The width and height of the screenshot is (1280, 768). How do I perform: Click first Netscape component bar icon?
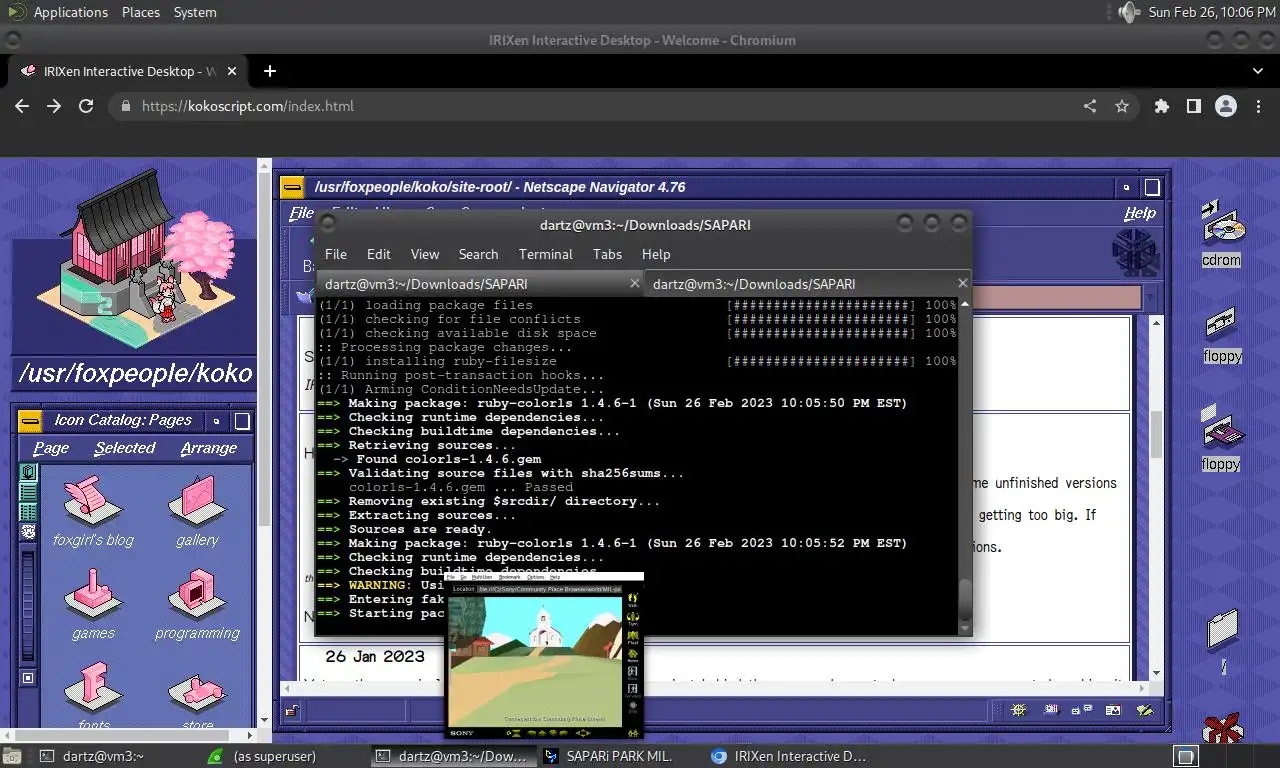(x=1018, y=710)
